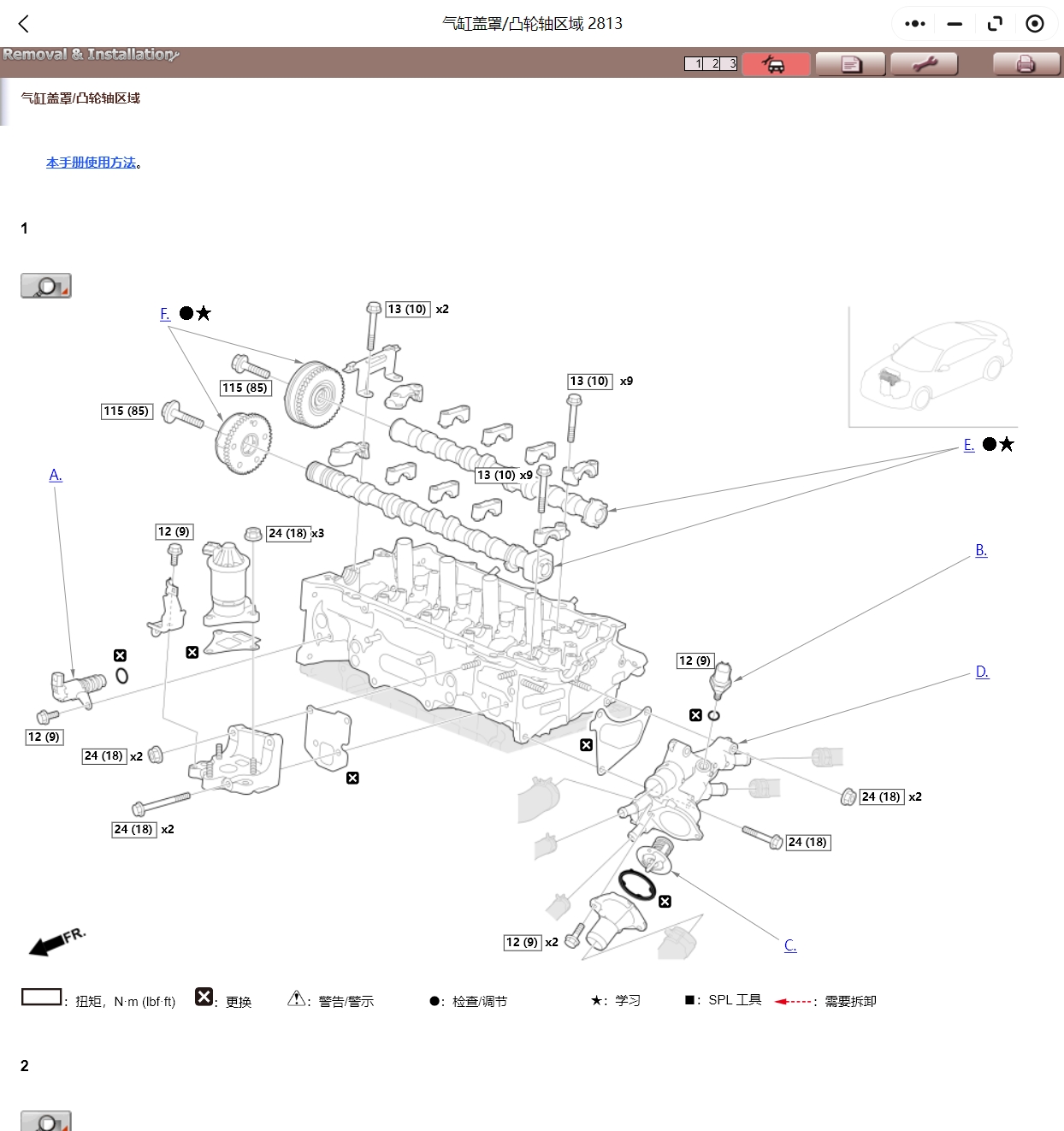The image size is (1064, 1131).
Task: Open component link E. for camshaft
Action: pos(968,445)
